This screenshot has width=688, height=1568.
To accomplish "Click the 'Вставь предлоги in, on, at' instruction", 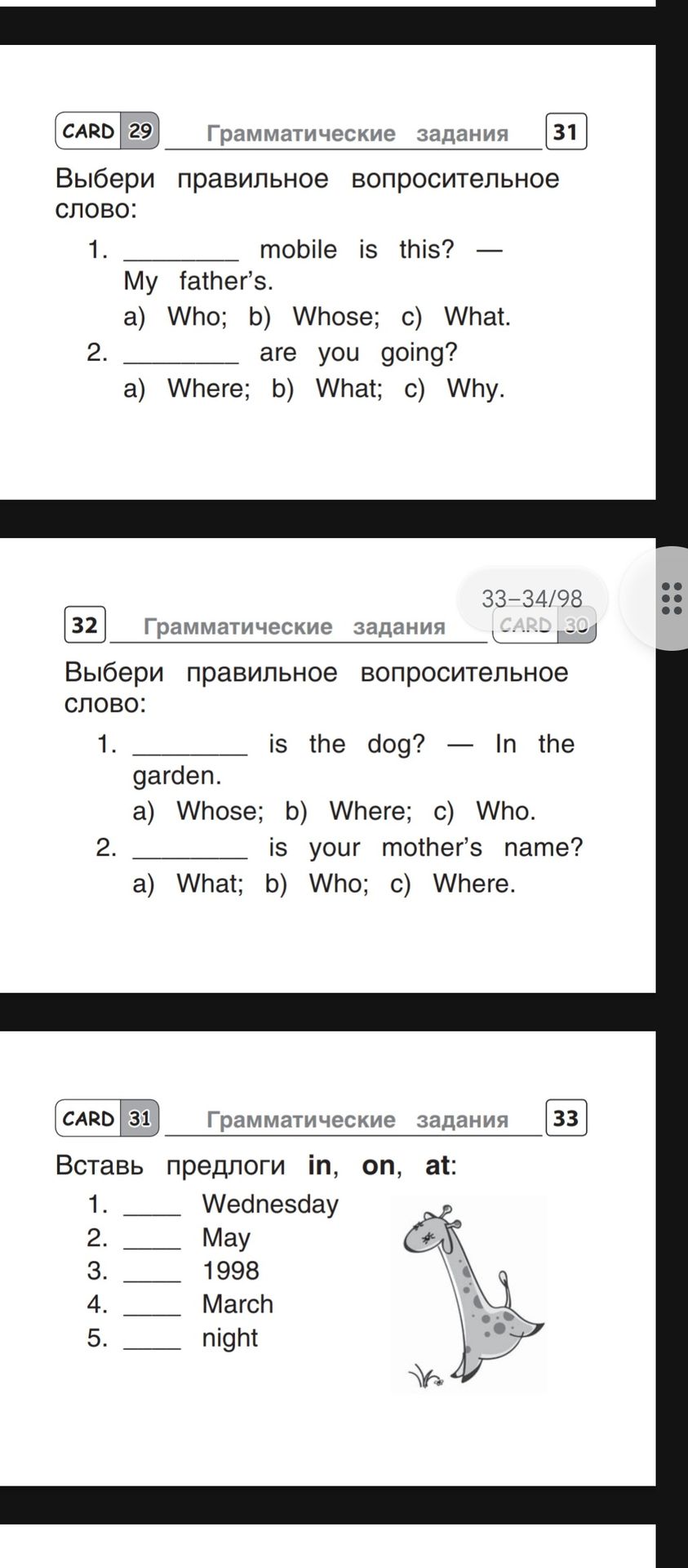I will (256, 1165).
